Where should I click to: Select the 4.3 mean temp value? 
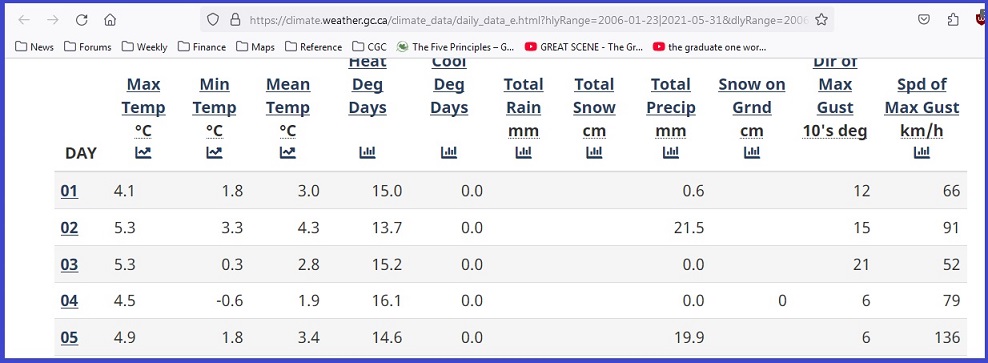(308, 228)
